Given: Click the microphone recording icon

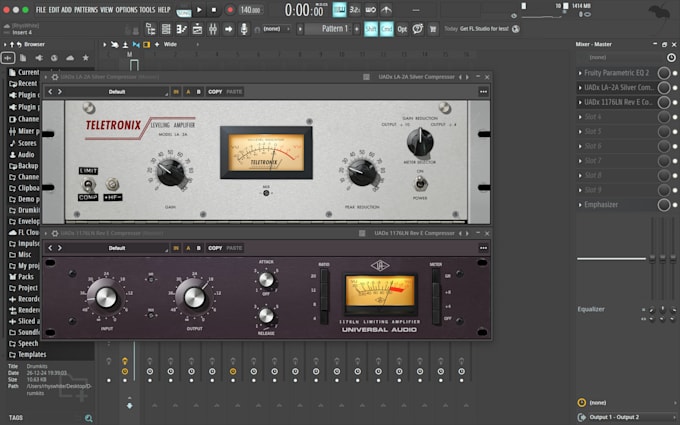Looking at the screenshot, I should pos(244,29).
